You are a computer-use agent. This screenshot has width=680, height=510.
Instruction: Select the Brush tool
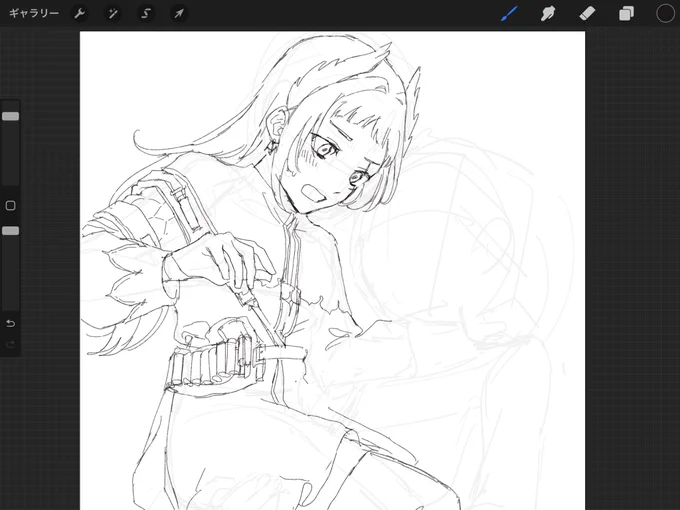pos(509,13)
